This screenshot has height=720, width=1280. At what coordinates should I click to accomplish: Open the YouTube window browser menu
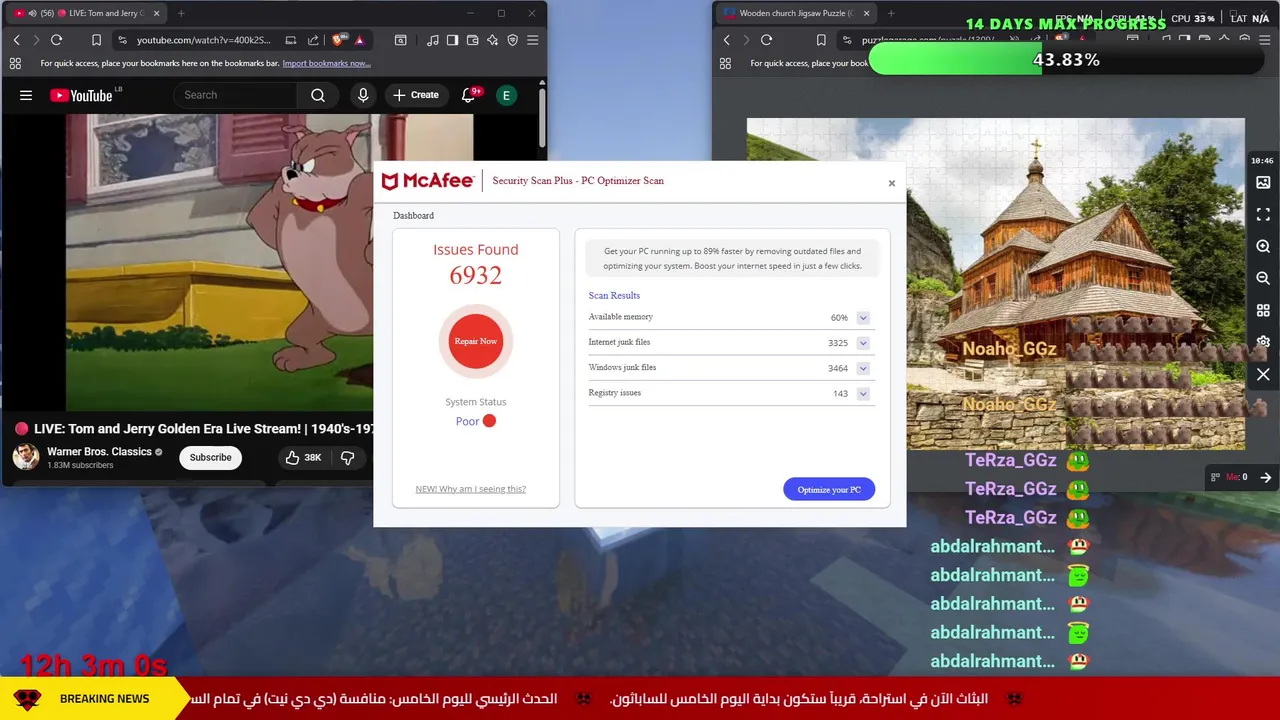(x=533, y=40)
